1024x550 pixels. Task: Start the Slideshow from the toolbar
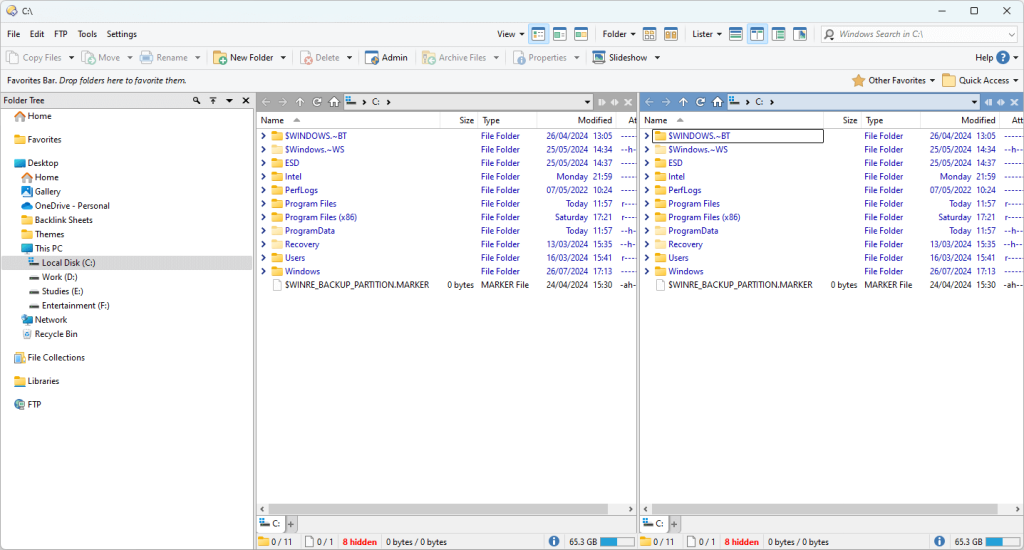coord(620,58)
